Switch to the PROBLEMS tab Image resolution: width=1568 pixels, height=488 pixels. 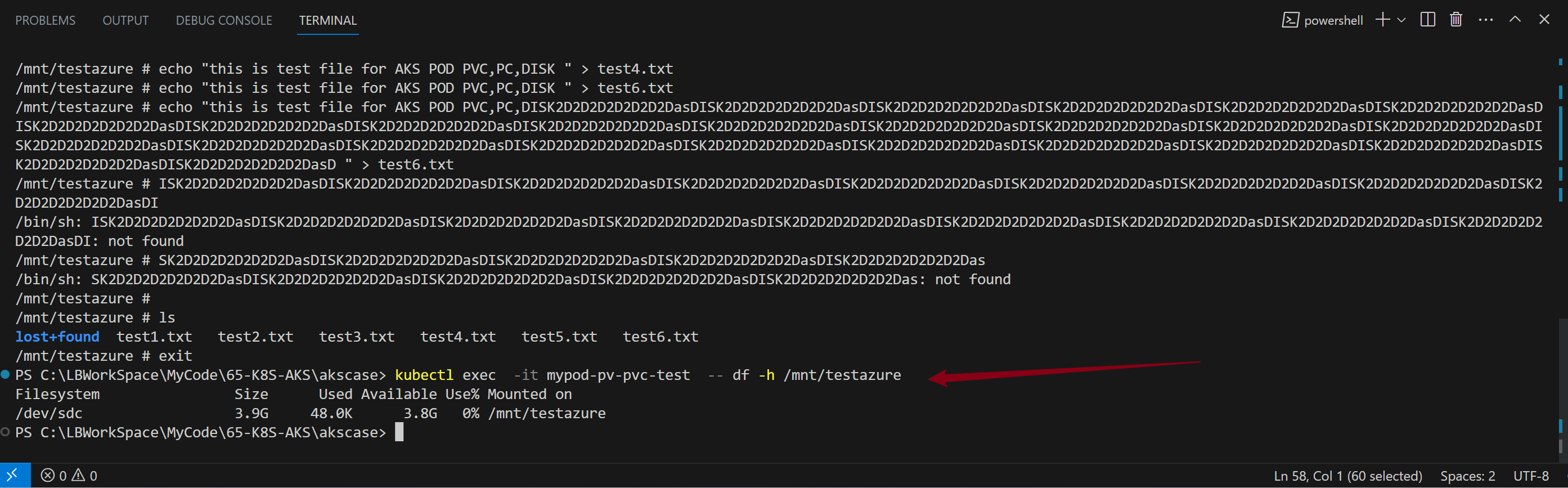point(45,21)
